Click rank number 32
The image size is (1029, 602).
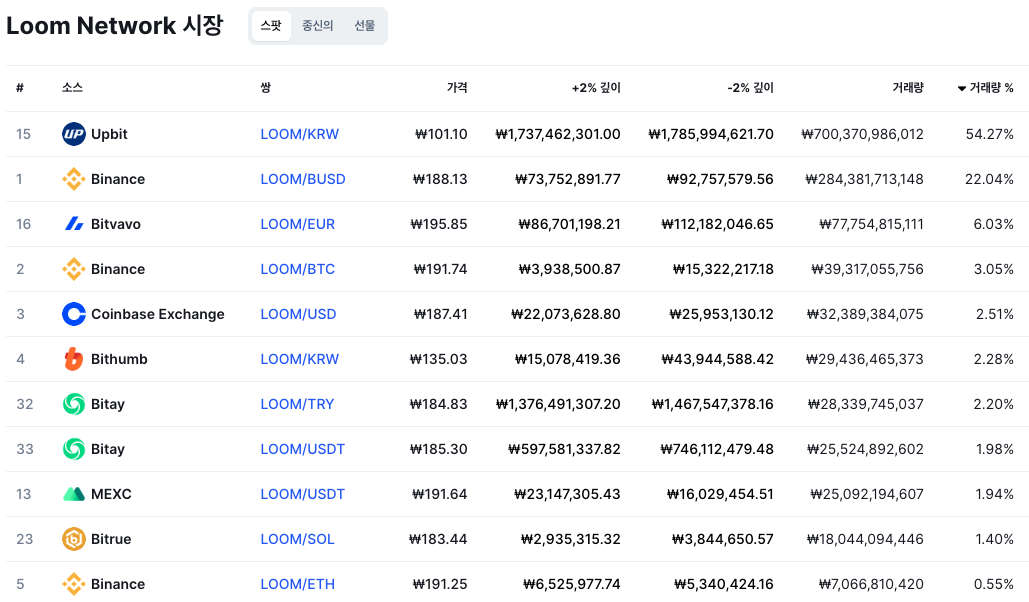(24, 404)
